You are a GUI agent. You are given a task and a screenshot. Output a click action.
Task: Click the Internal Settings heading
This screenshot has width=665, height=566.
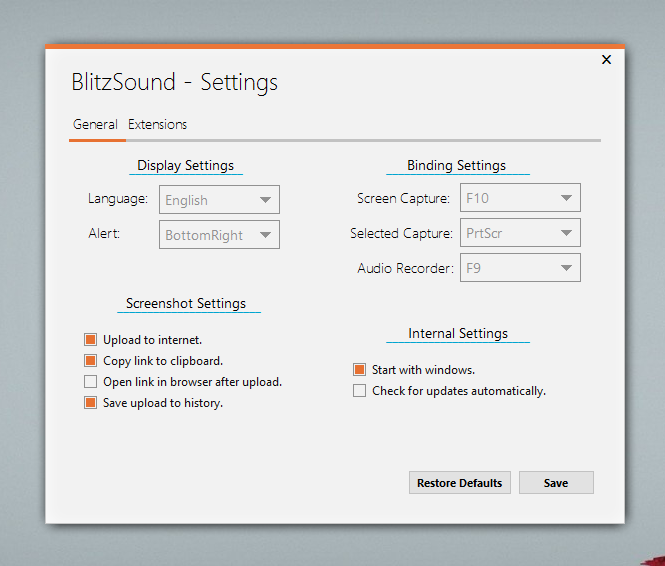pyautogui.click(x=458, y=333)
